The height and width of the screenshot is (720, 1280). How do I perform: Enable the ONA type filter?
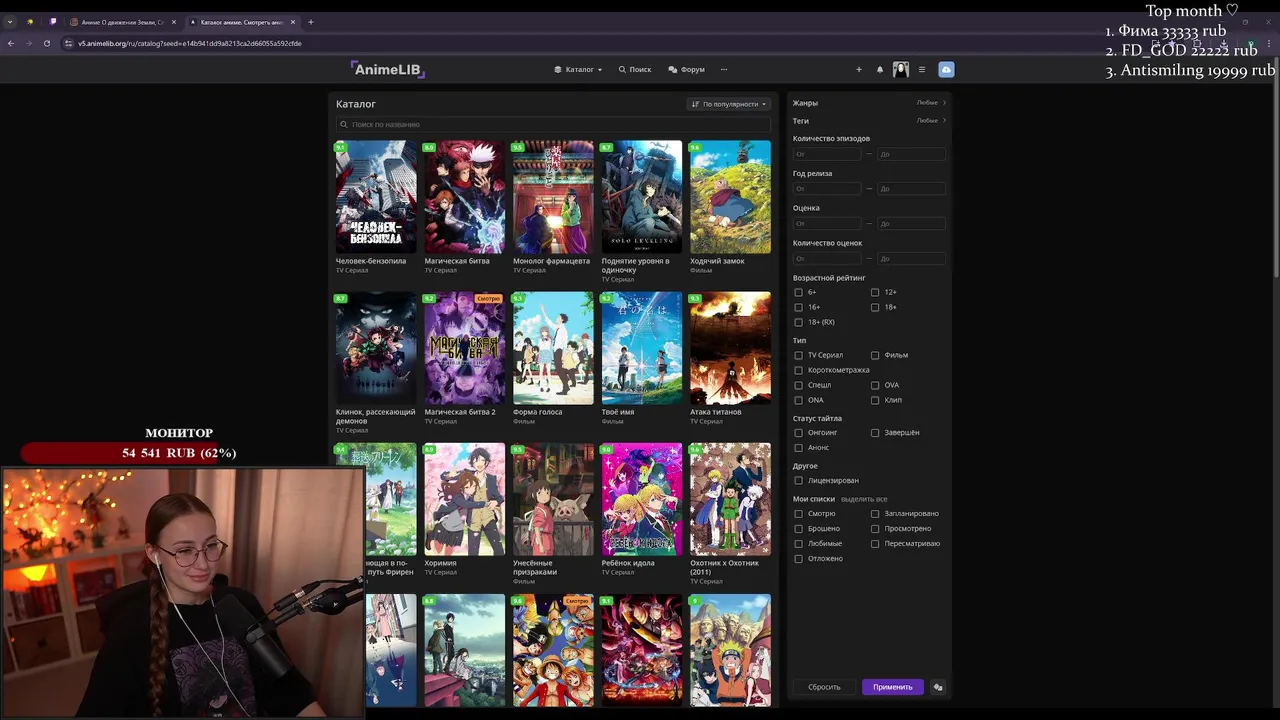[798, 400]
